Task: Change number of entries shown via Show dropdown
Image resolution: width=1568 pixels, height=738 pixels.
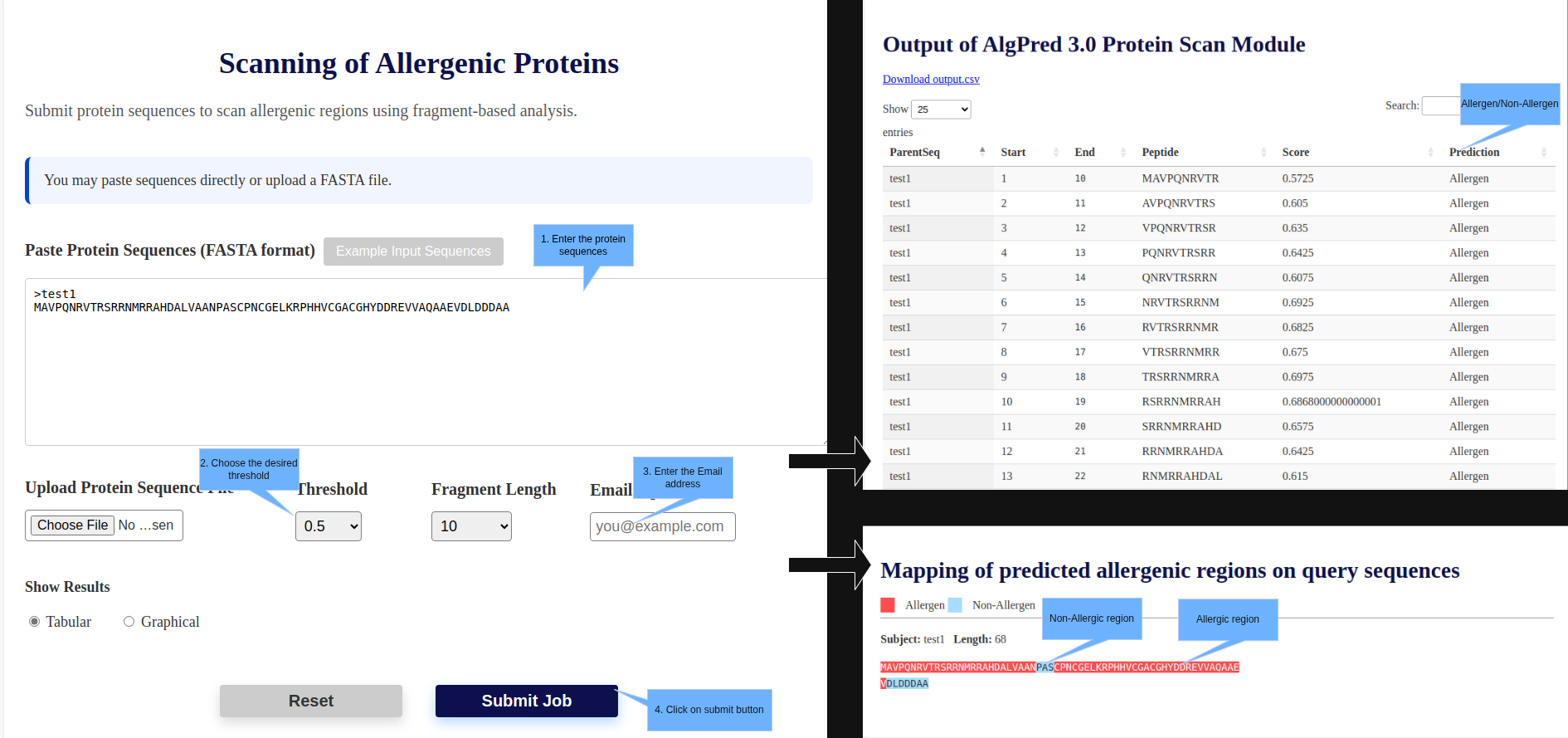Action: pos(941,109)
